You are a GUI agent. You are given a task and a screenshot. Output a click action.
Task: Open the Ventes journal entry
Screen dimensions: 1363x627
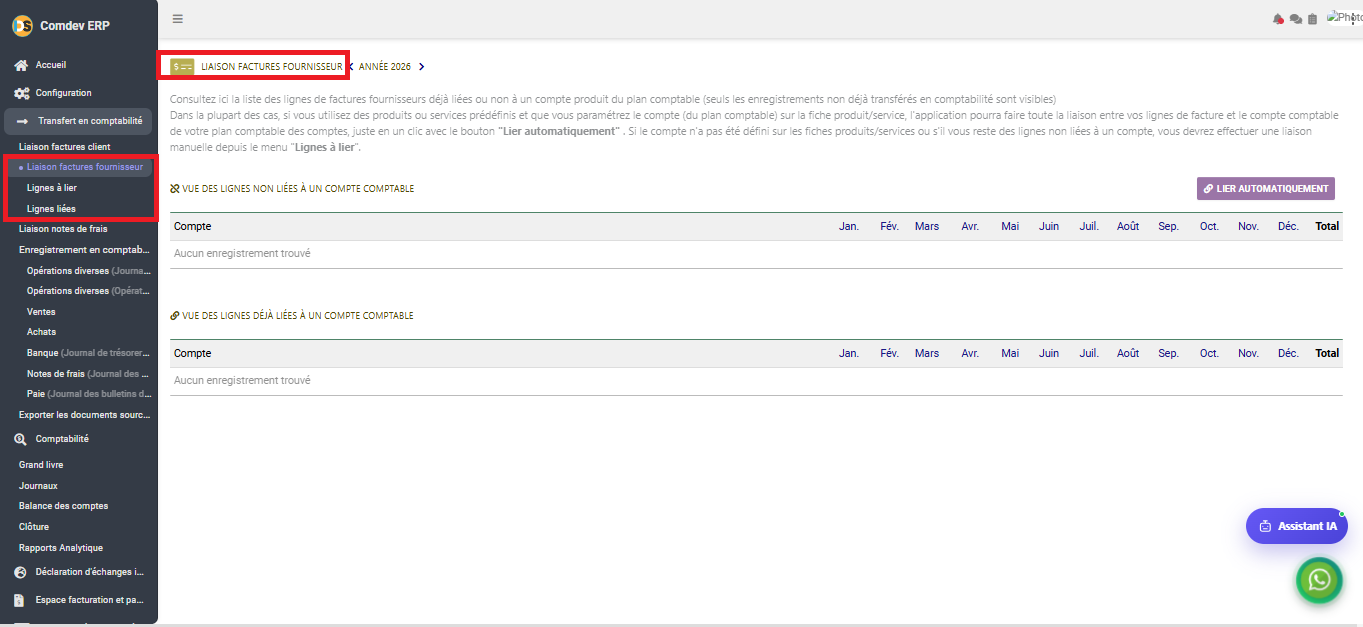pyautogui.click(x=41, y=312)
